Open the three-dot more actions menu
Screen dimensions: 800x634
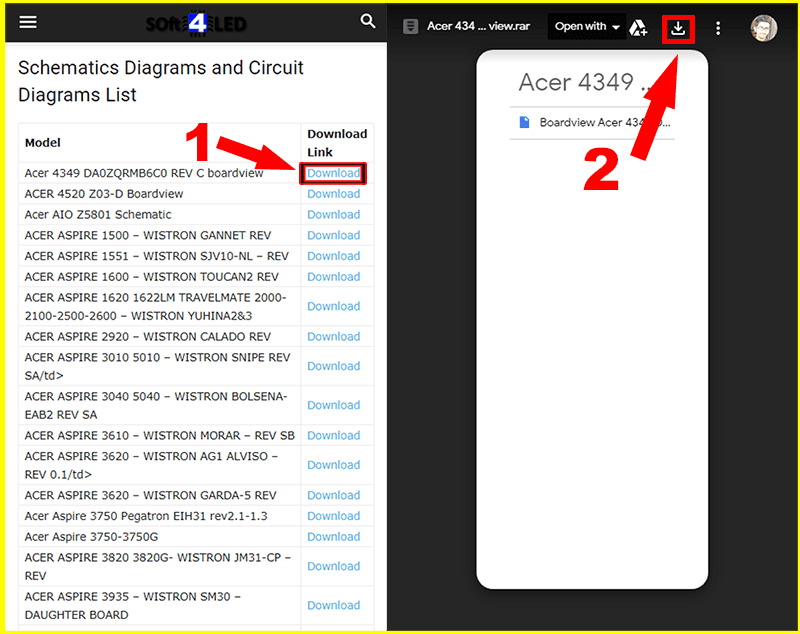pos(718,28)
